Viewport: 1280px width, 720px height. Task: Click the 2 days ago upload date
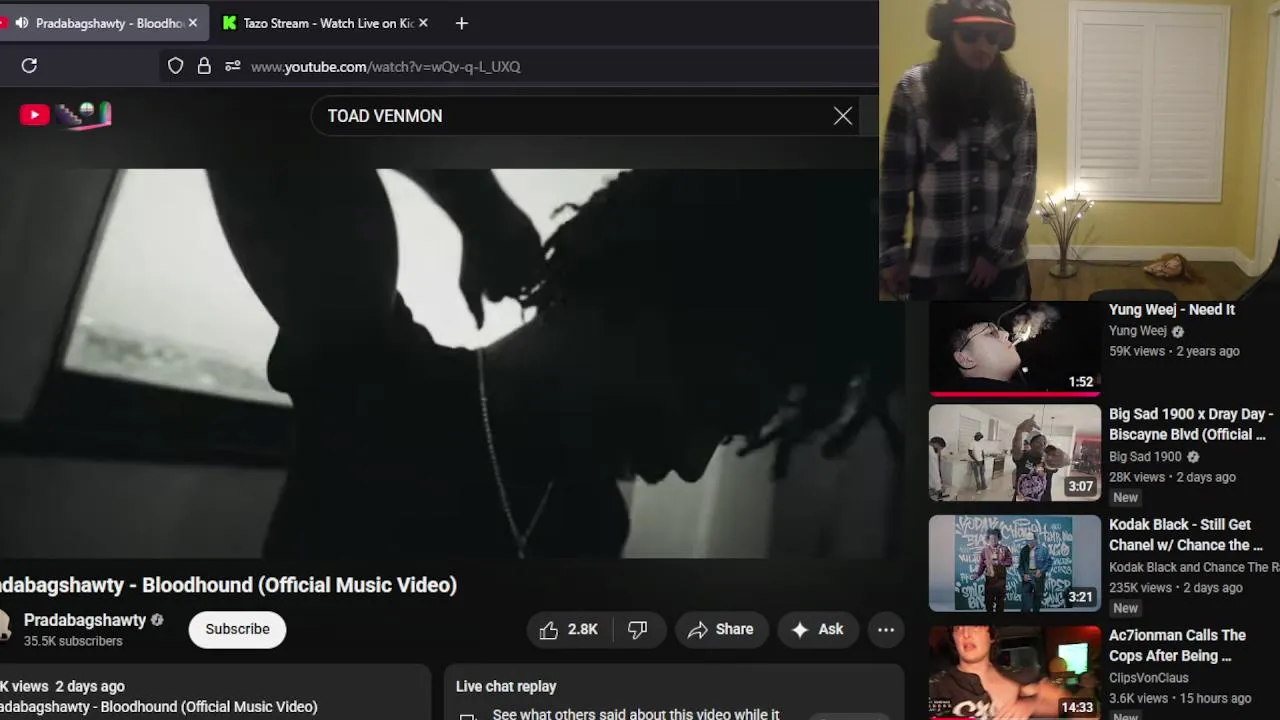tap(90, 686)
